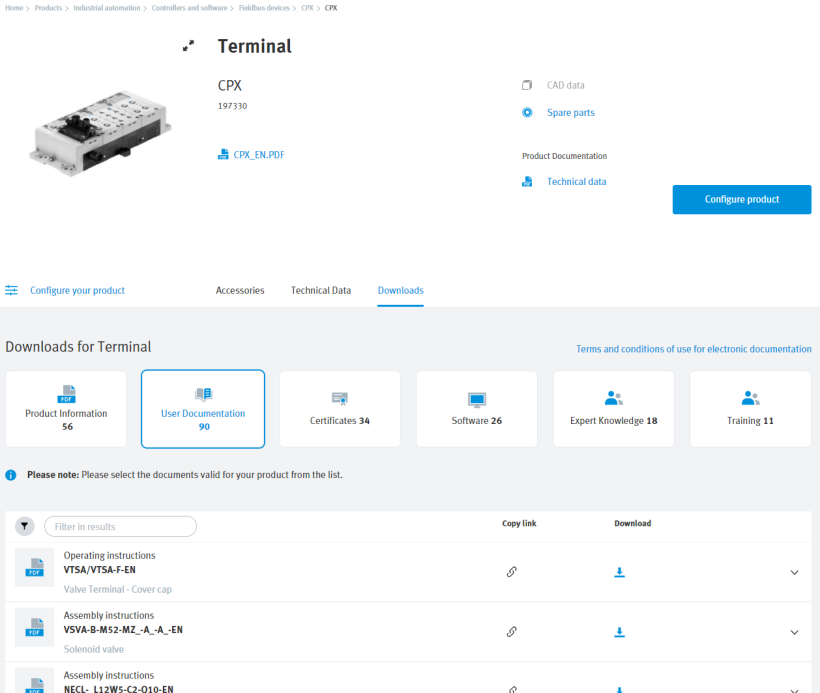Select the User Documentation 90 category
The width and height of the screenshot is (820, 693).
[x=203, y=409]
